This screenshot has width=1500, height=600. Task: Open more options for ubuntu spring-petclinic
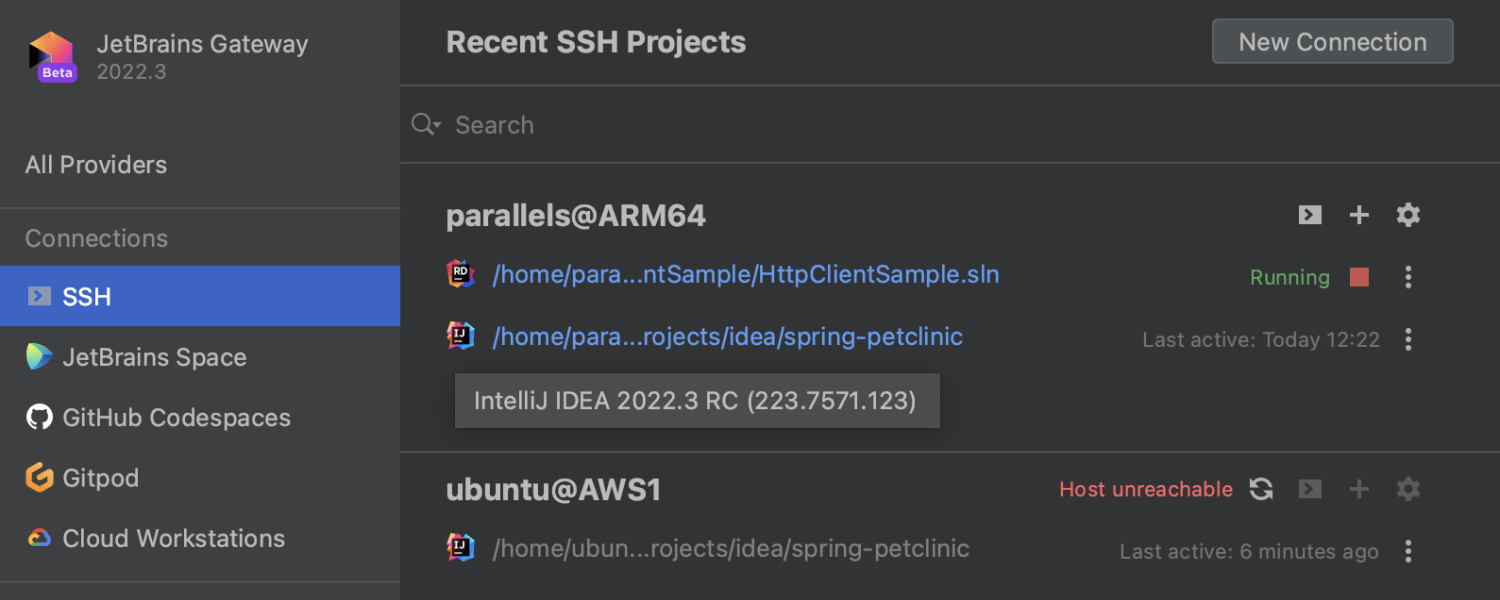click(1408, 551)
